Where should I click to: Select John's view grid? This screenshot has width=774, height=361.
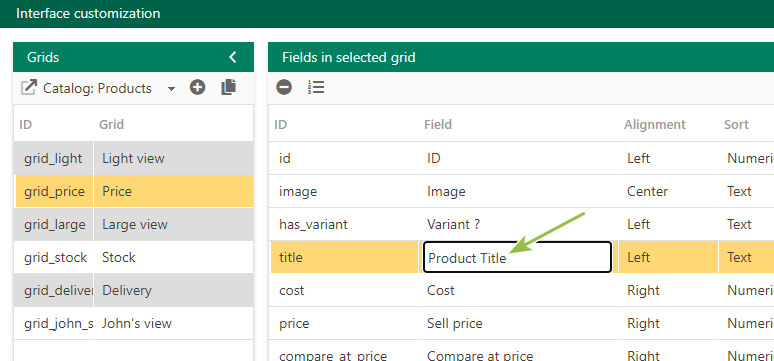point(133,323)
